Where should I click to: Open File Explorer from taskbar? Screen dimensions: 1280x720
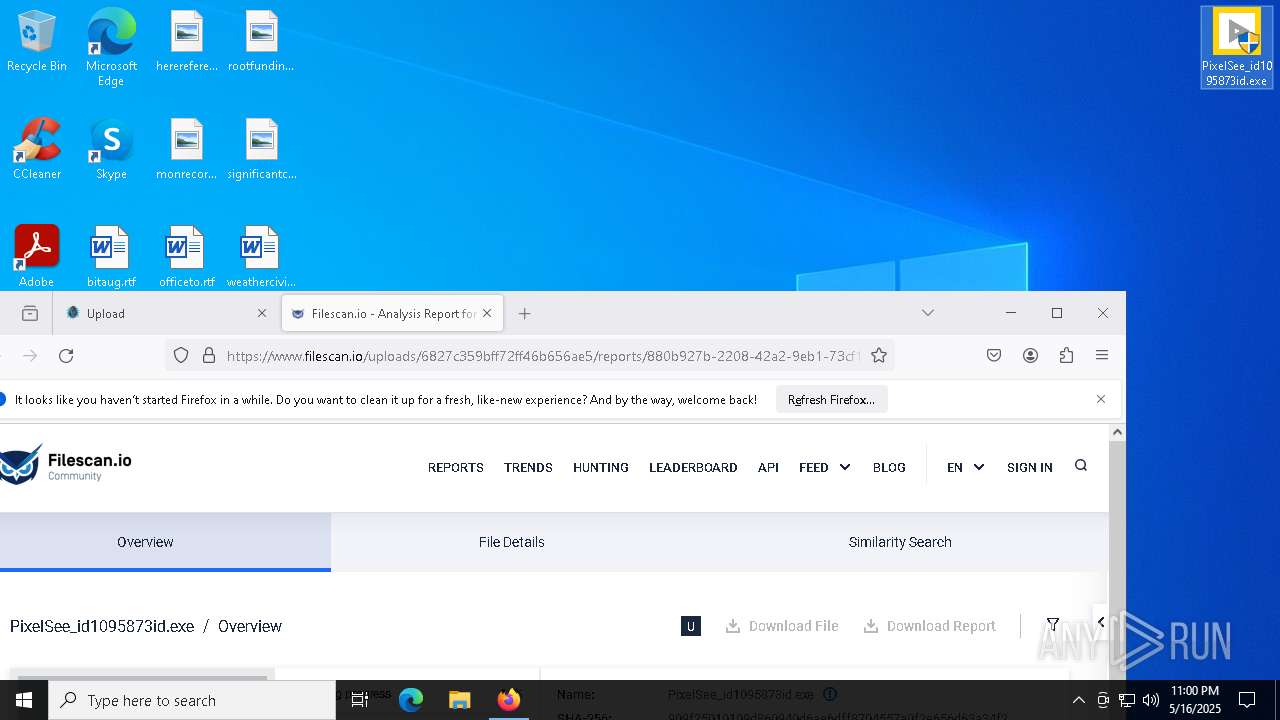(x=459, y=700)
